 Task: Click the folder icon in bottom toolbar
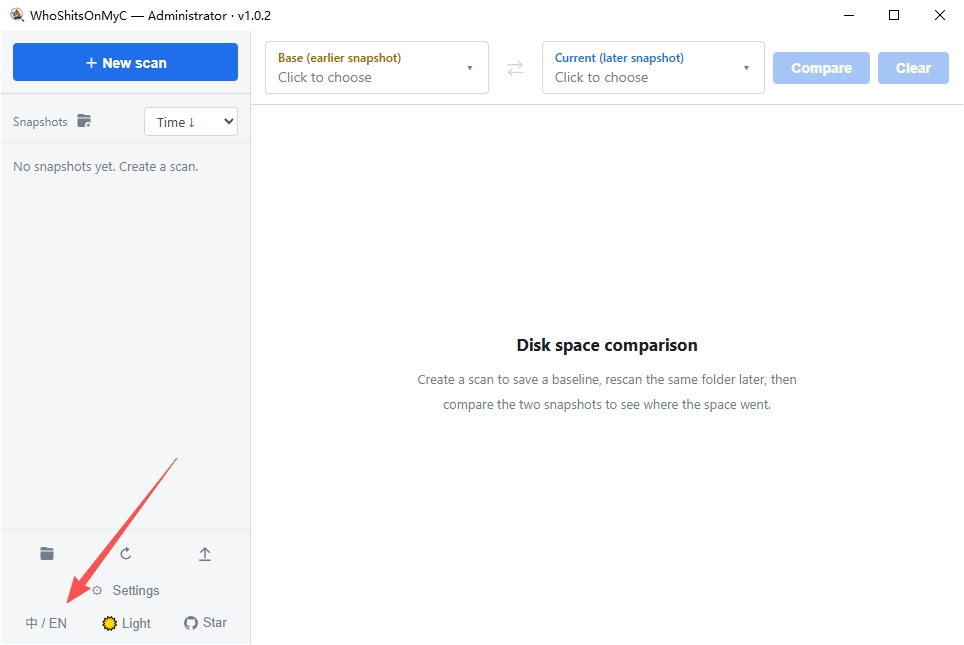47,553
